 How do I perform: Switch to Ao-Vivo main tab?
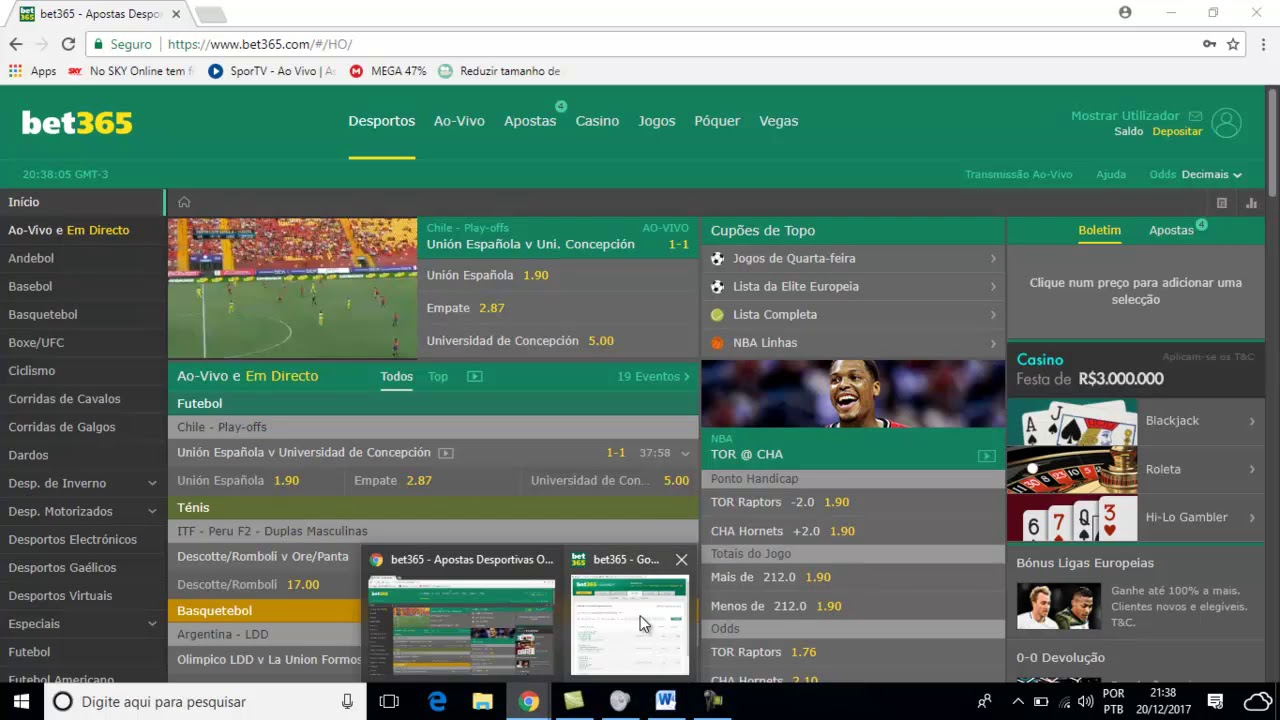pos(459,121)
